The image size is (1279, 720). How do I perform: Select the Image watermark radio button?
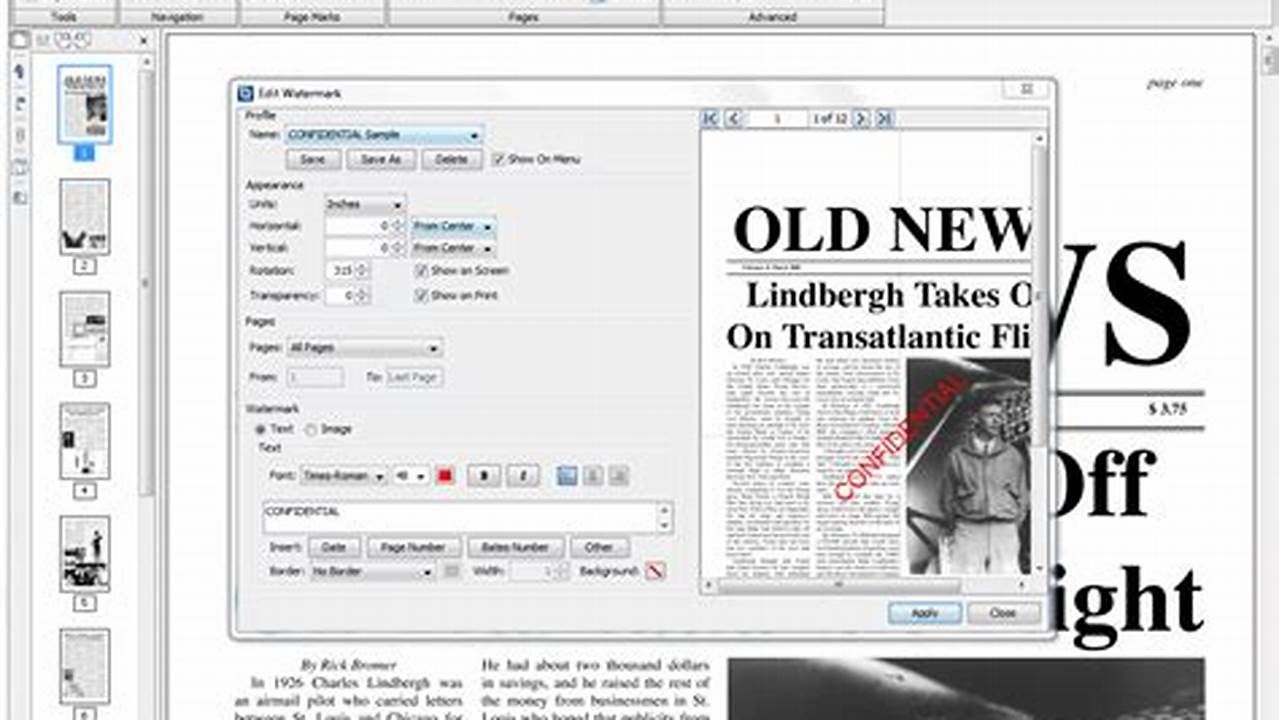pyautogui.click(x=311, y=427)
